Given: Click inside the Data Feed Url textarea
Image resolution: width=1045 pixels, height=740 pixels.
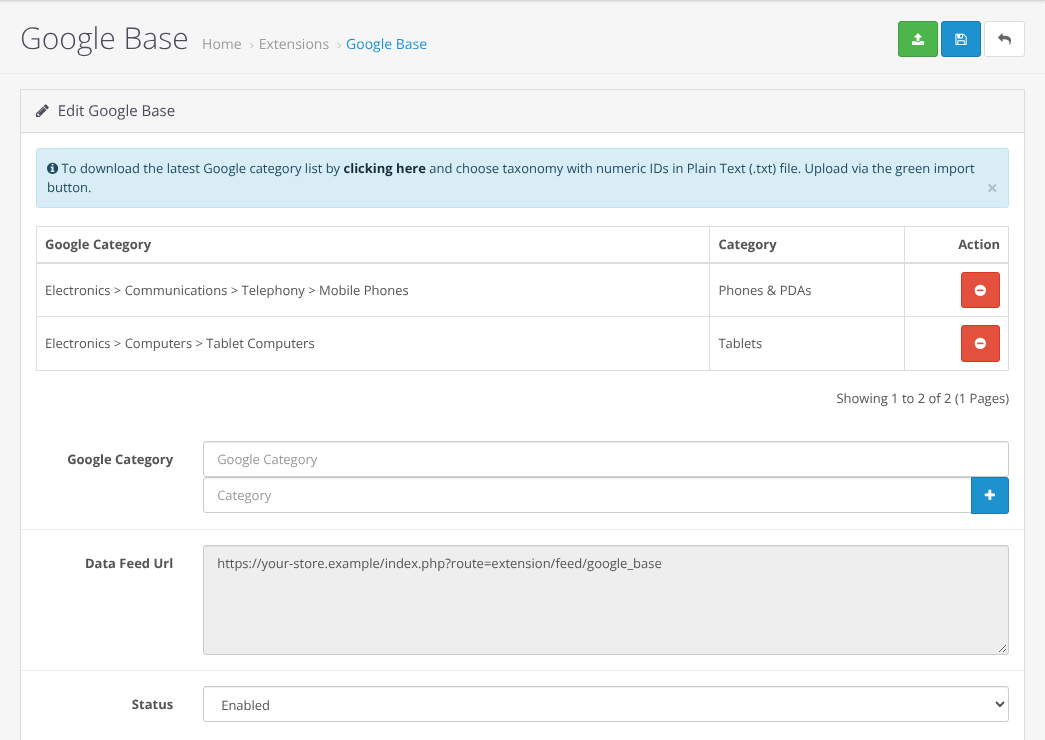Looking at the screenshot, I should pos(605,600).
